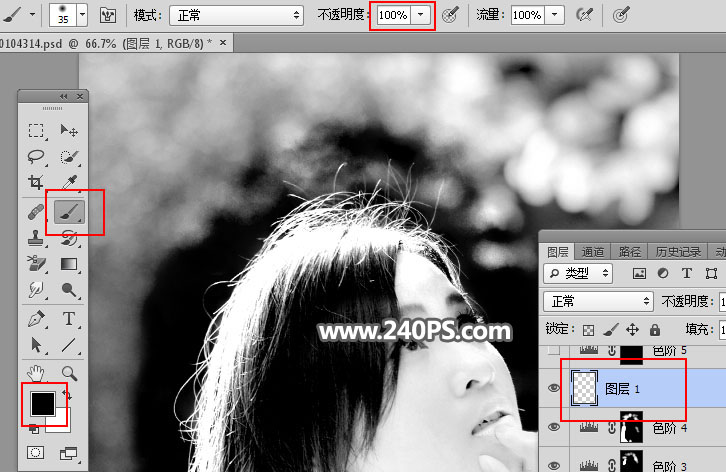726x472 pixels.
Task: Open brush size 35 preset dropdown
Action: coord(82,15)
